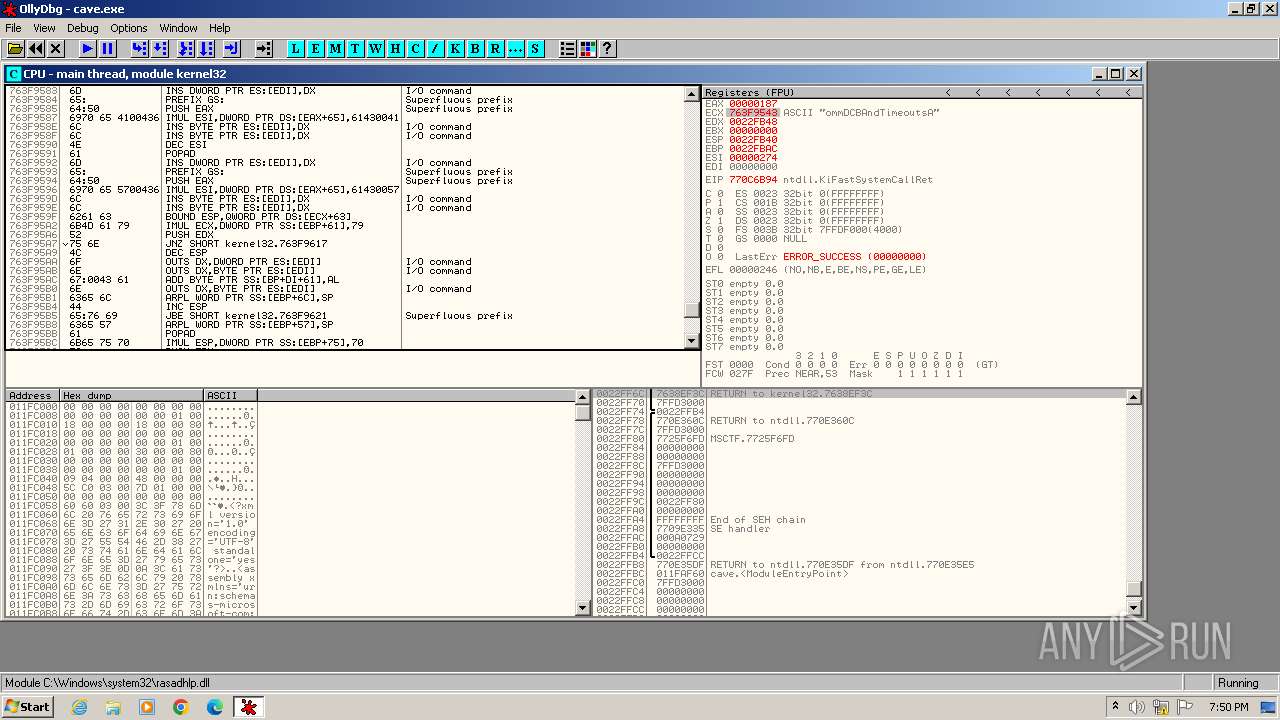Click the ASCII column header in dump
The width and height of the screenshot is (1280, 720).
pos(230,396)
